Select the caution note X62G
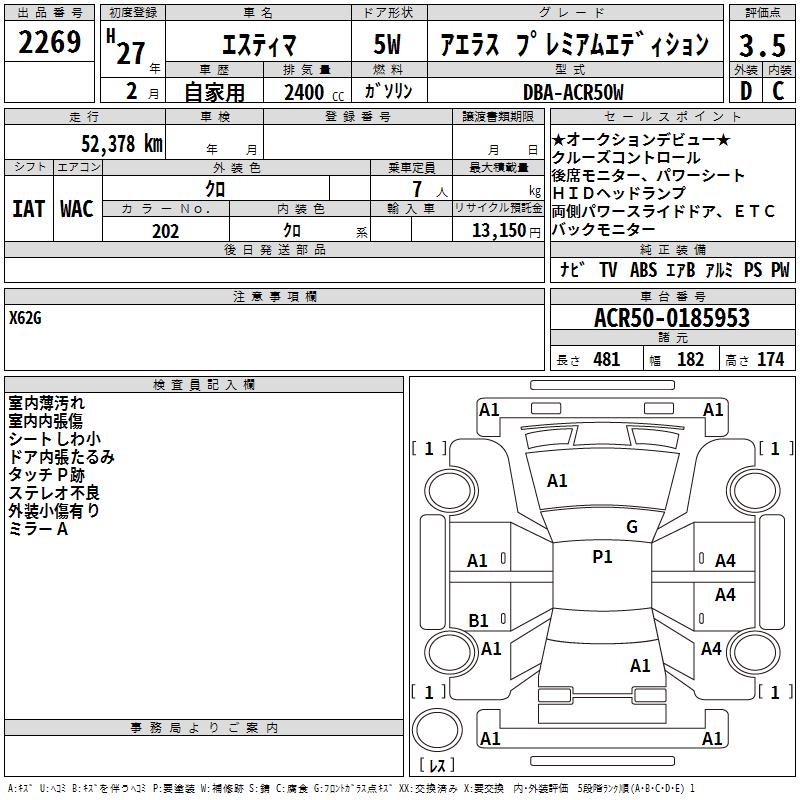 click(x=25, y=318)
